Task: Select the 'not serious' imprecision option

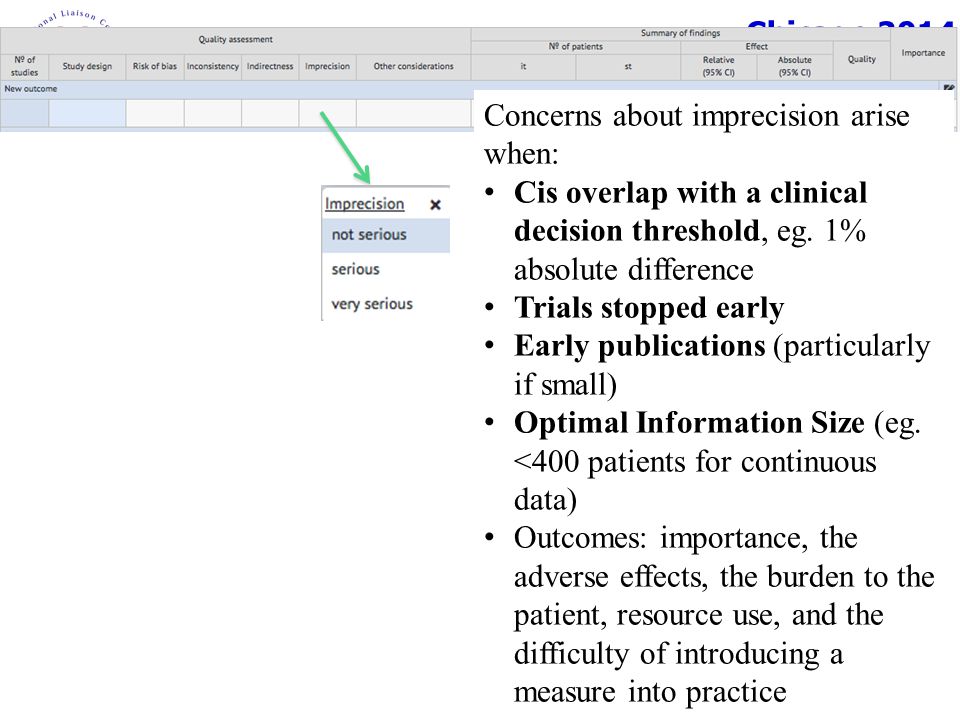Action: (386, 235)
